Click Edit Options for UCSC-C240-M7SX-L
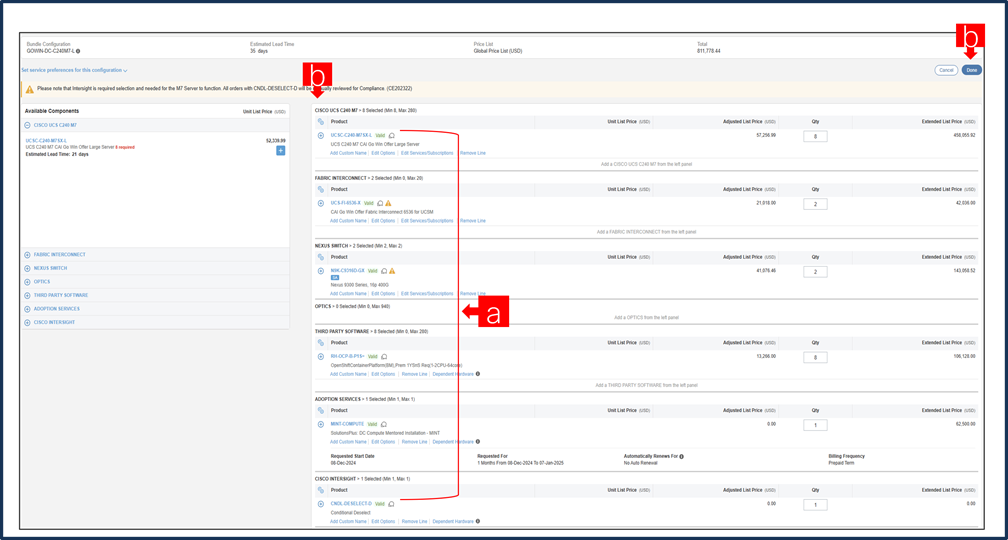The height and width of the screenshot is (540, 1008). (383, 153)
